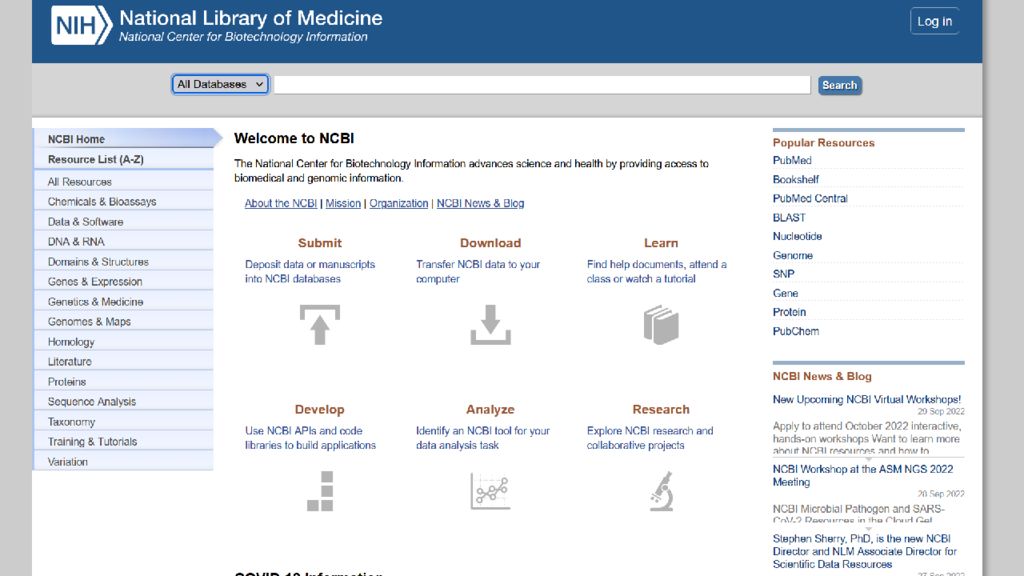Follow the NCBI News & Blog link under the welcome text
This screenshot has height=576, width=1024.
click(x=480, y=203)
